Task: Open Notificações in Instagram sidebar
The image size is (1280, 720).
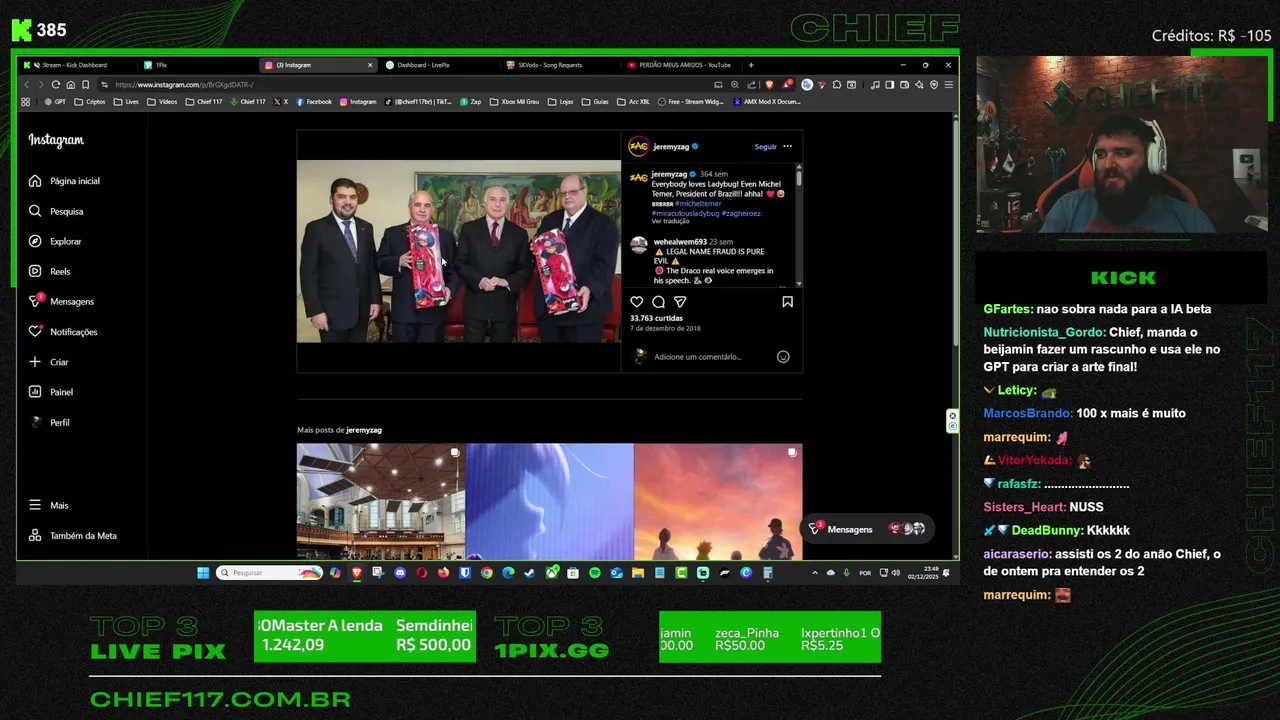Action: (62, 332)
